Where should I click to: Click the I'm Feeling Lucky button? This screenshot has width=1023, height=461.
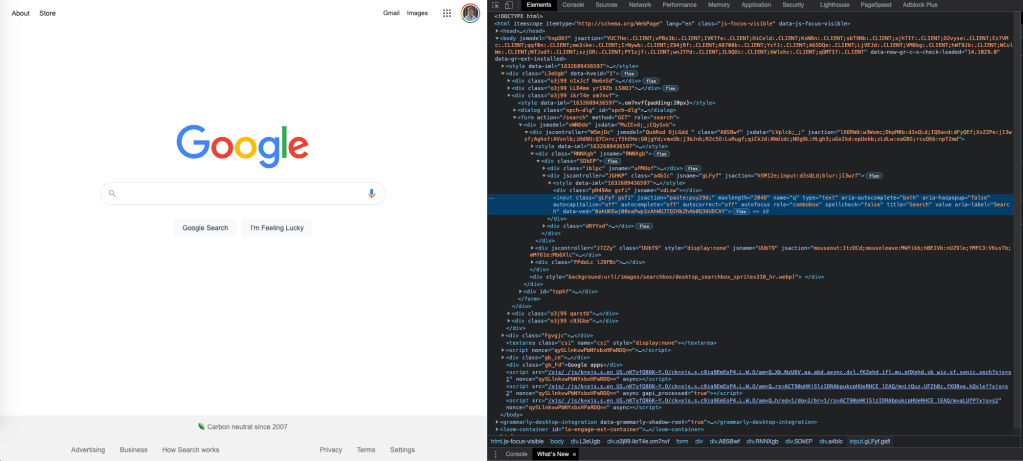(277, 228)
